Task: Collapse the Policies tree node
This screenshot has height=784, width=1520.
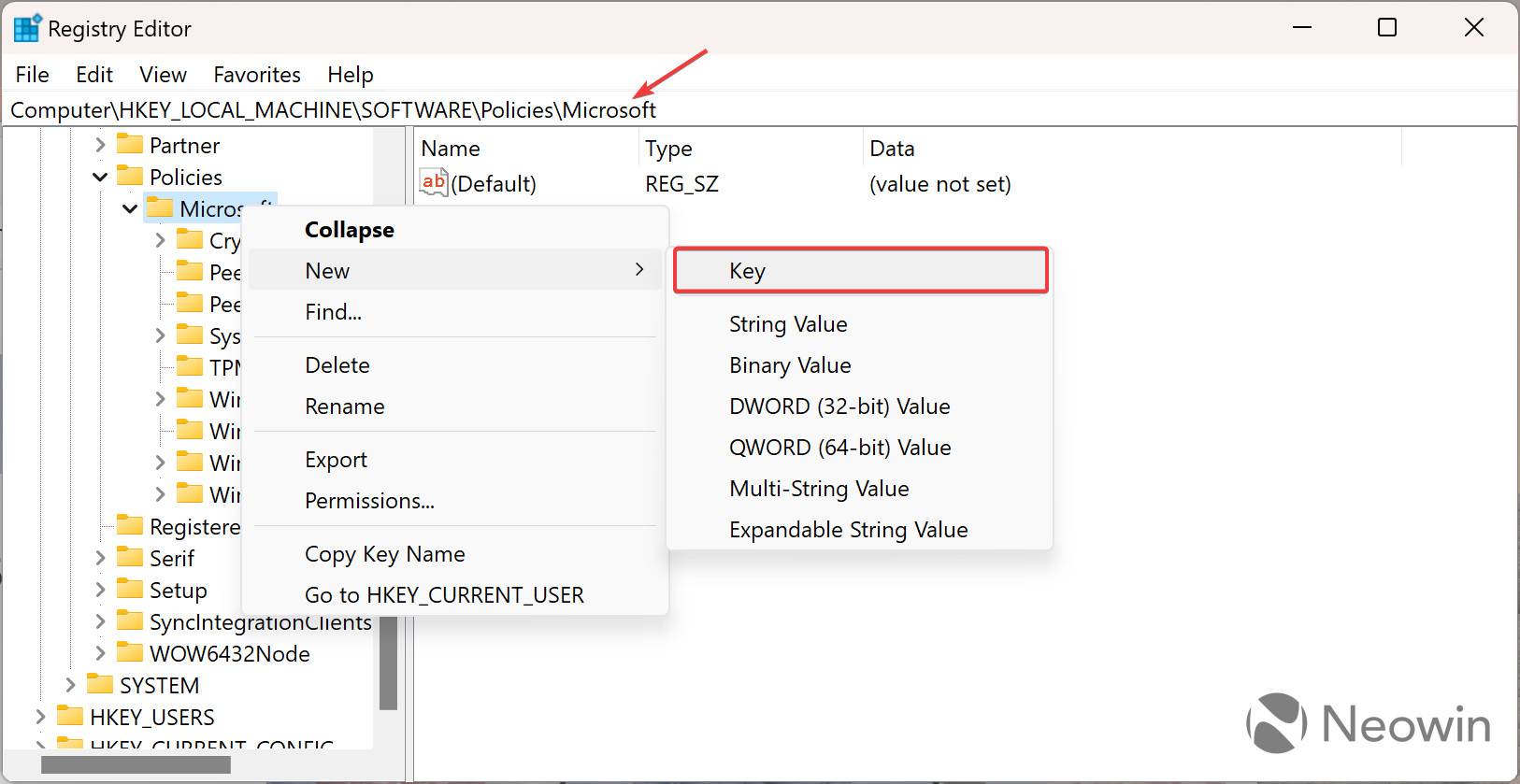Action: (100, 177)
